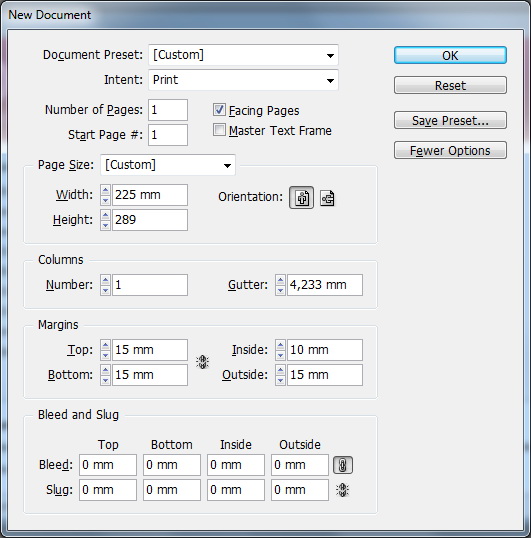Click the Inside margin field showing 10 mm

pyautogui.click(x=324, y=350)
